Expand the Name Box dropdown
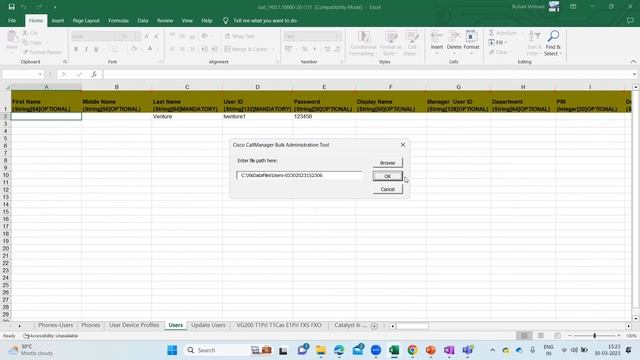 coord(40,74)
